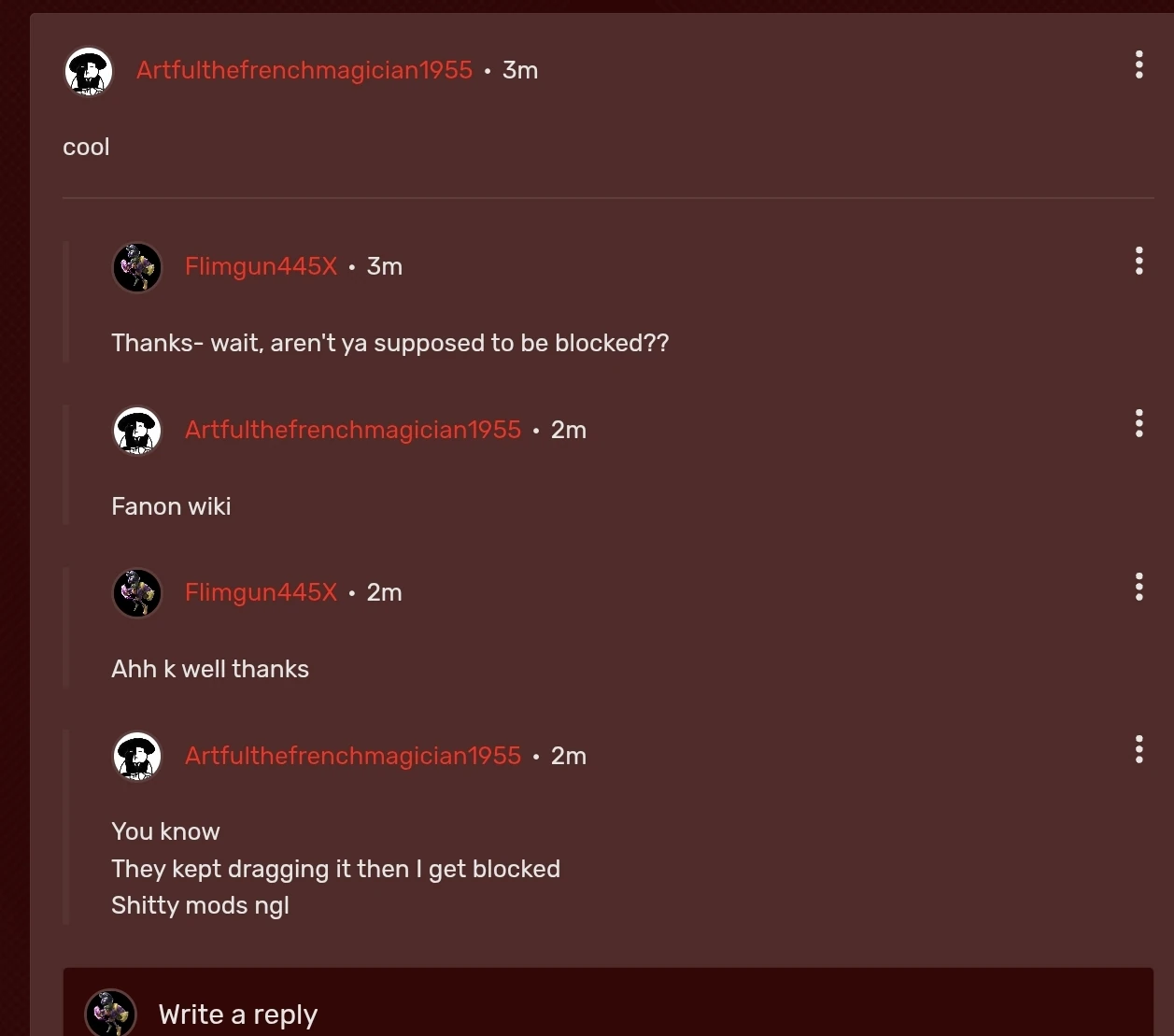Click Artfulthefrenchmagician1955's avatar on bottom reply
This screenshot has width=1174, height=1036.
(137, 756)
